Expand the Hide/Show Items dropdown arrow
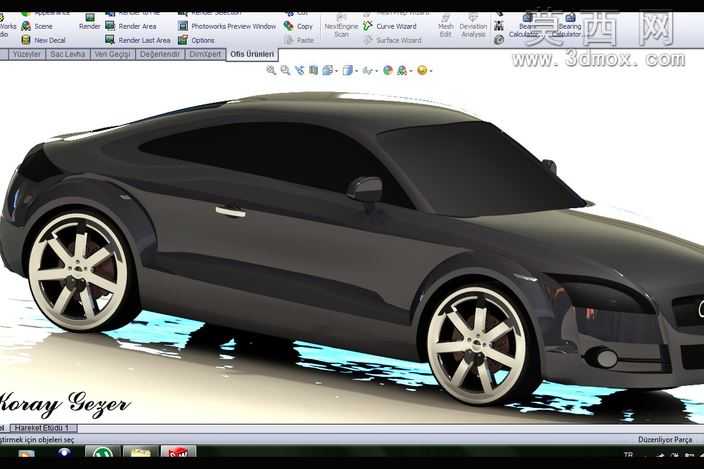Viewport: 704px width, 469px height. coord(376,71)
